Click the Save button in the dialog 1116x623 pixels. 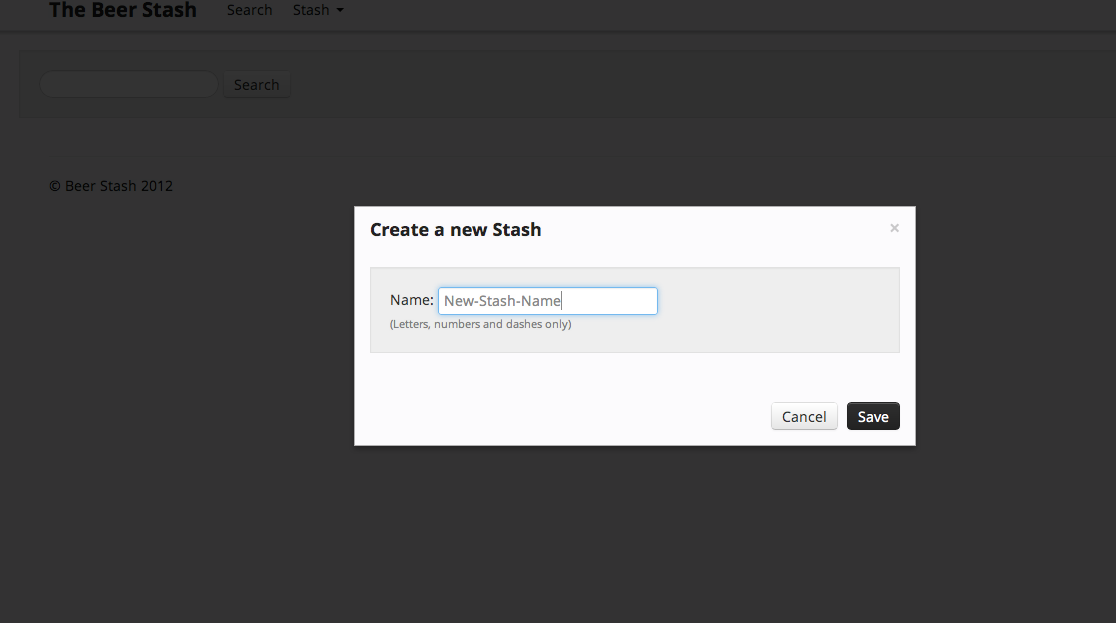pyautogui.click(x=873, y=417)
